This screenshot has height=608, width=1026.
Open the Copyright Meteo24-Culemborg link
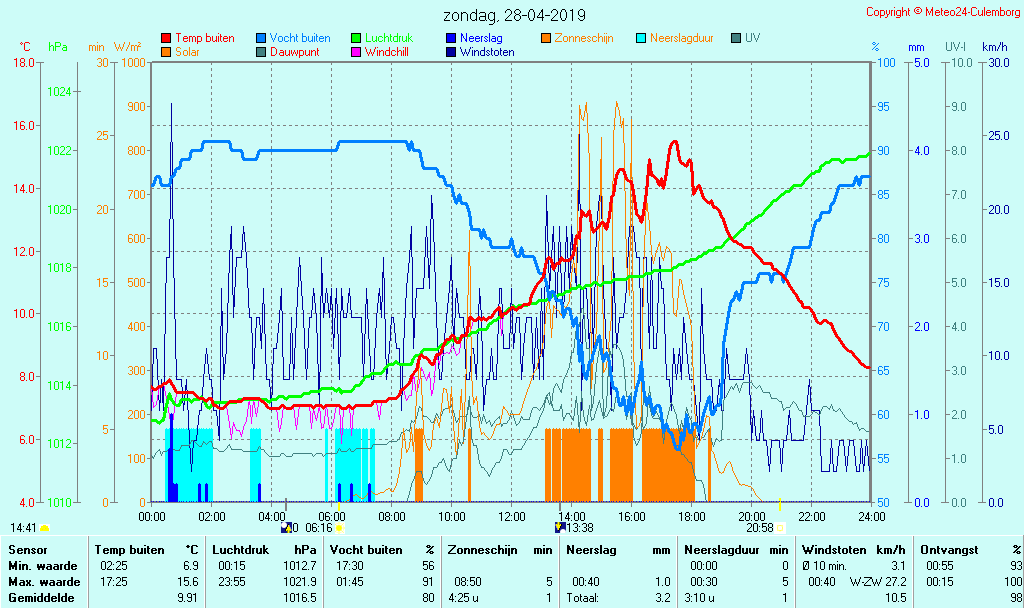[x=942, y=12]
